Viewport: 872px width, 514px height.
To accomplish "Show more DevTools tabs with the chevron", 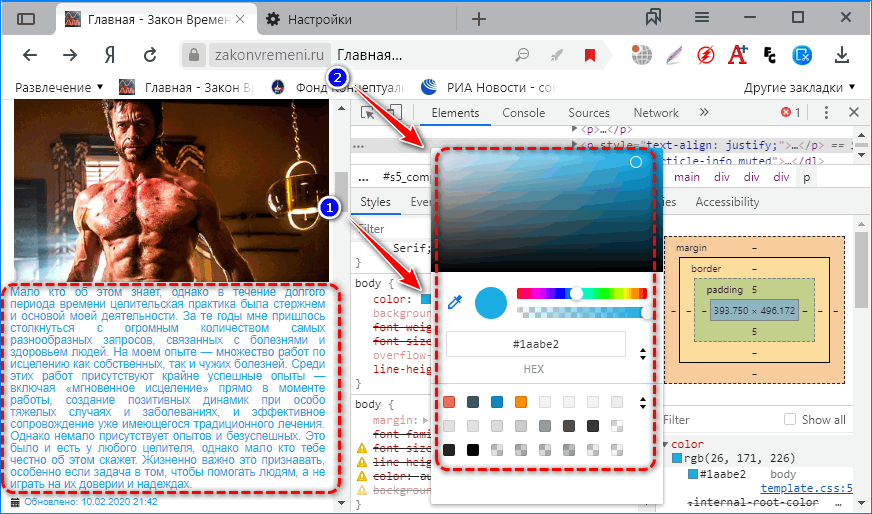I will (x=704, y=113).
